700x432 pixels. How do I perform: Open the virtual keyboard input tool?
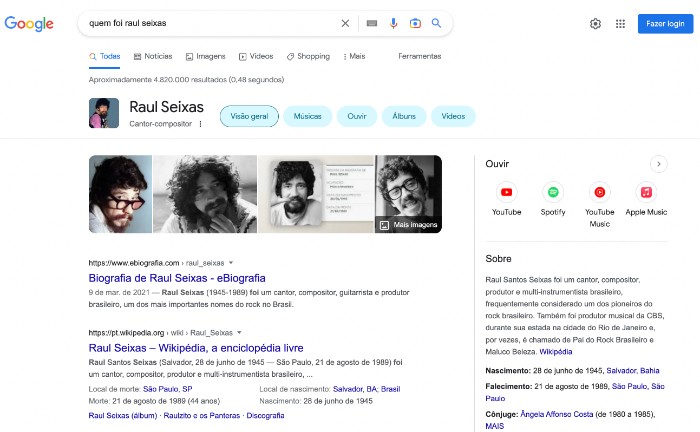click(x=371, y=23)
